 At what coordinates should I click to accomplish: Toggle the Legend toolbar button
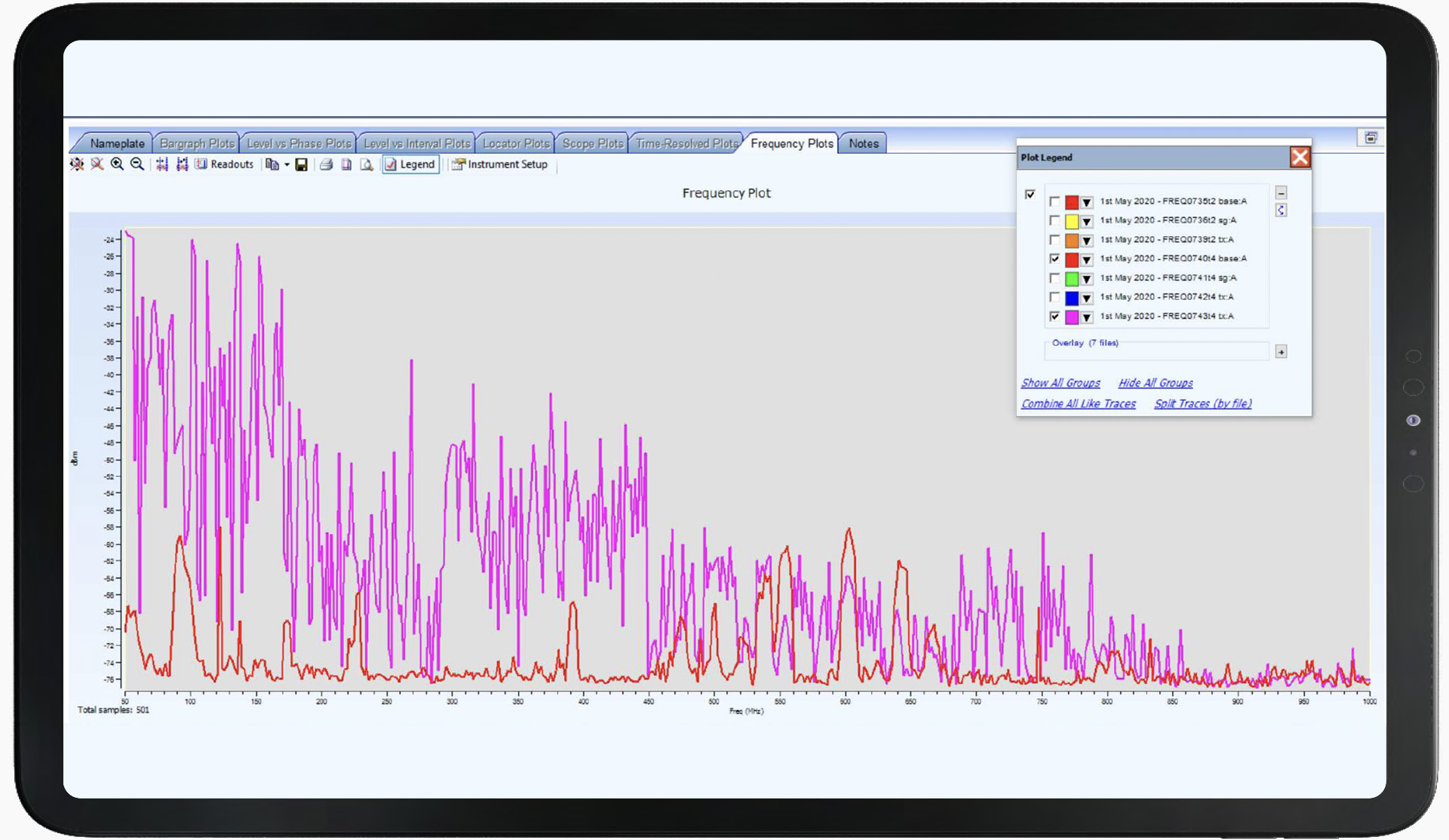coord(410,164)
